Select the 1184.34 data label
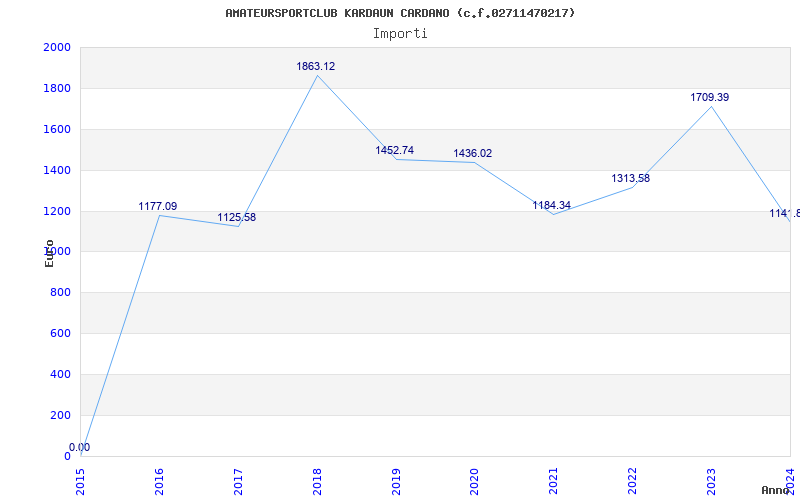This screenshot has width=800, height=500. pos(552,206)
